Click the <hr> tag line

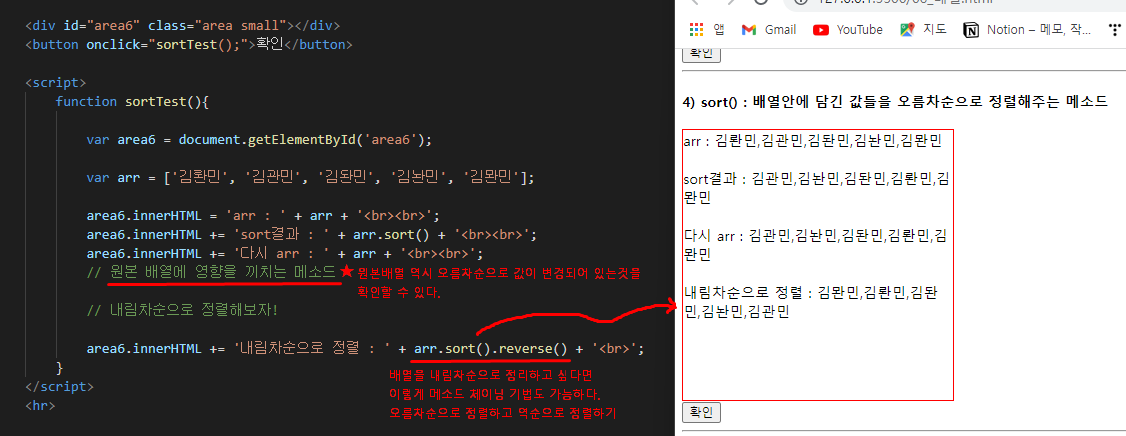[x=40, y=405]
